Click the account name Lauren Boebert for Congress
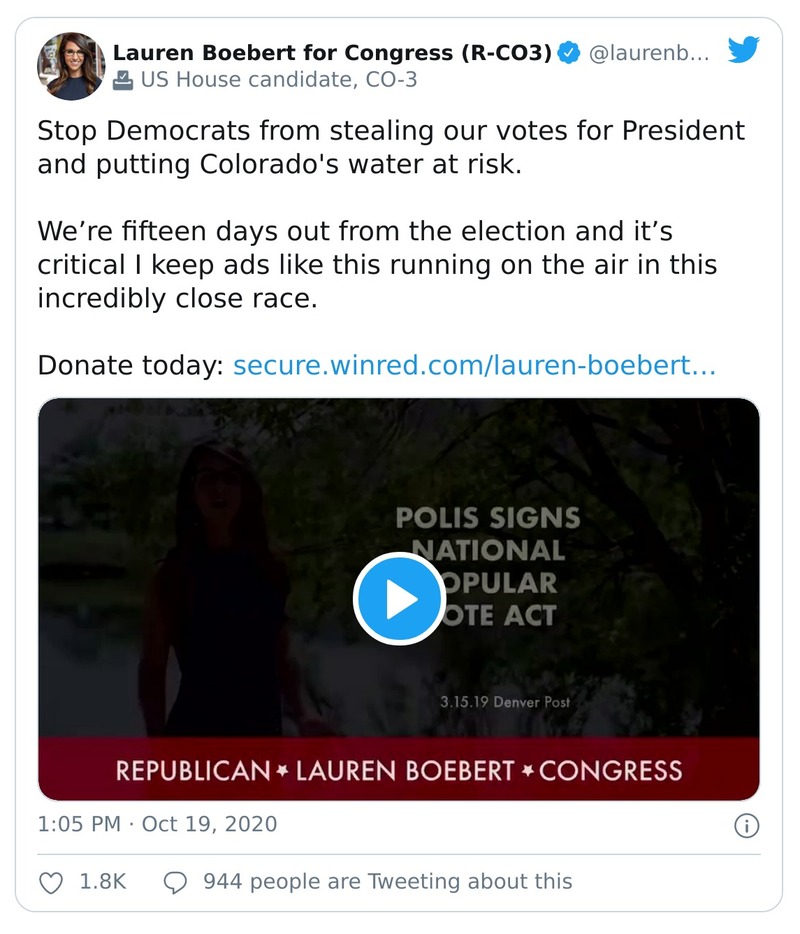The width and height of the screenshot is (800, 934). (332, 53)
